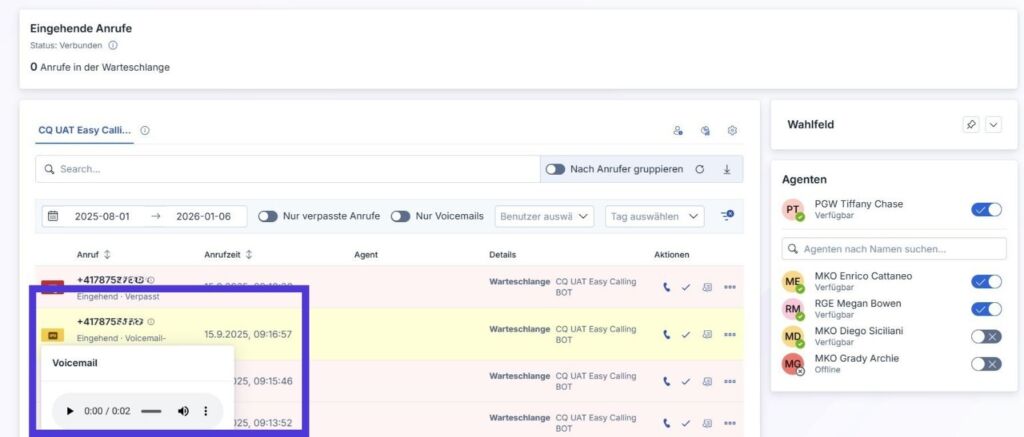Enable MKO Diego Siciliani agent toggle
Viewport: 1024px width, 437px height.
tap(986, 336)
